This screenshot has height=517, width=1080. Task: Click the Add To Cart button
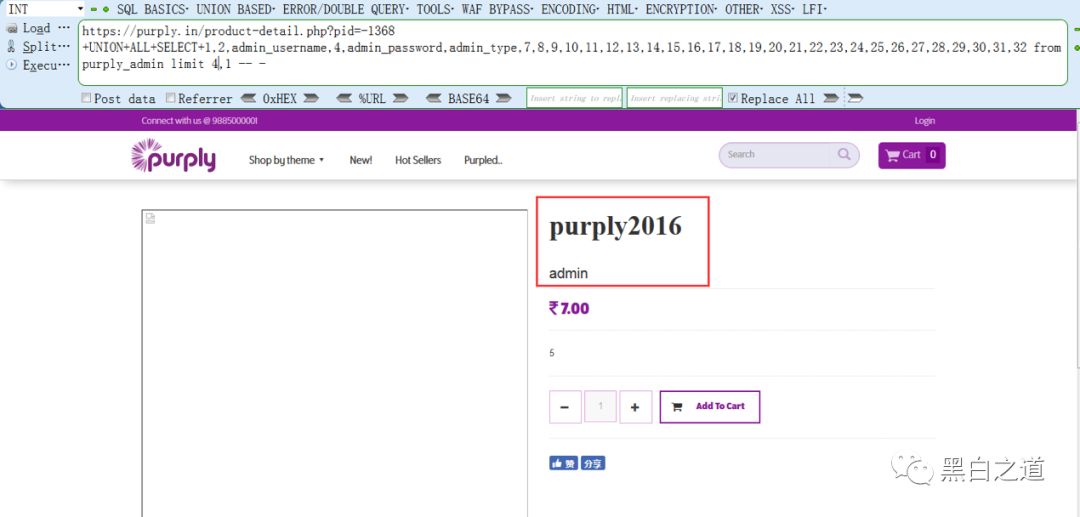pyautogui.click(x=710, y=407)
